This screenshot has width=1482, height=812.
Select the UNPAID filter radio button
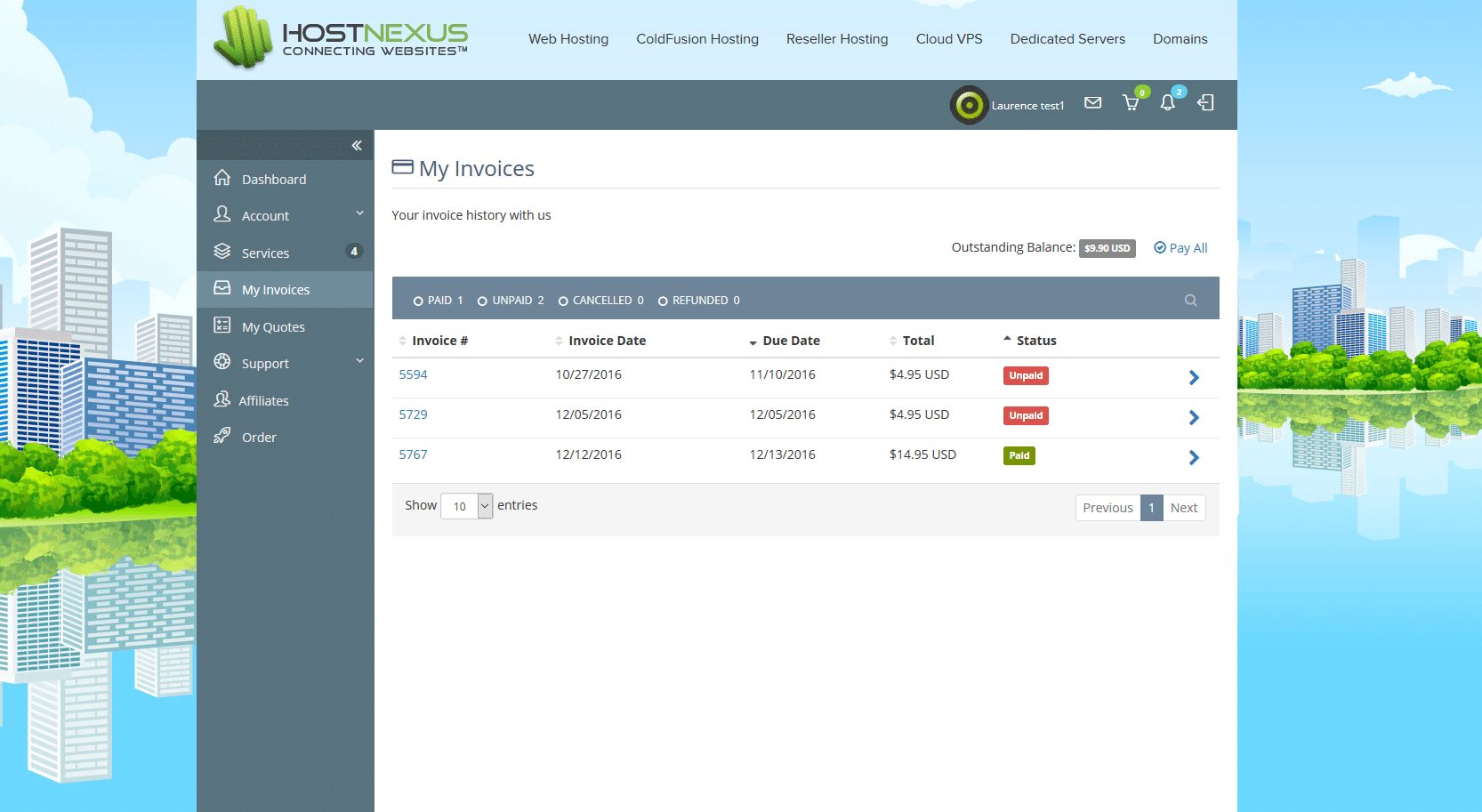point(482,301)
